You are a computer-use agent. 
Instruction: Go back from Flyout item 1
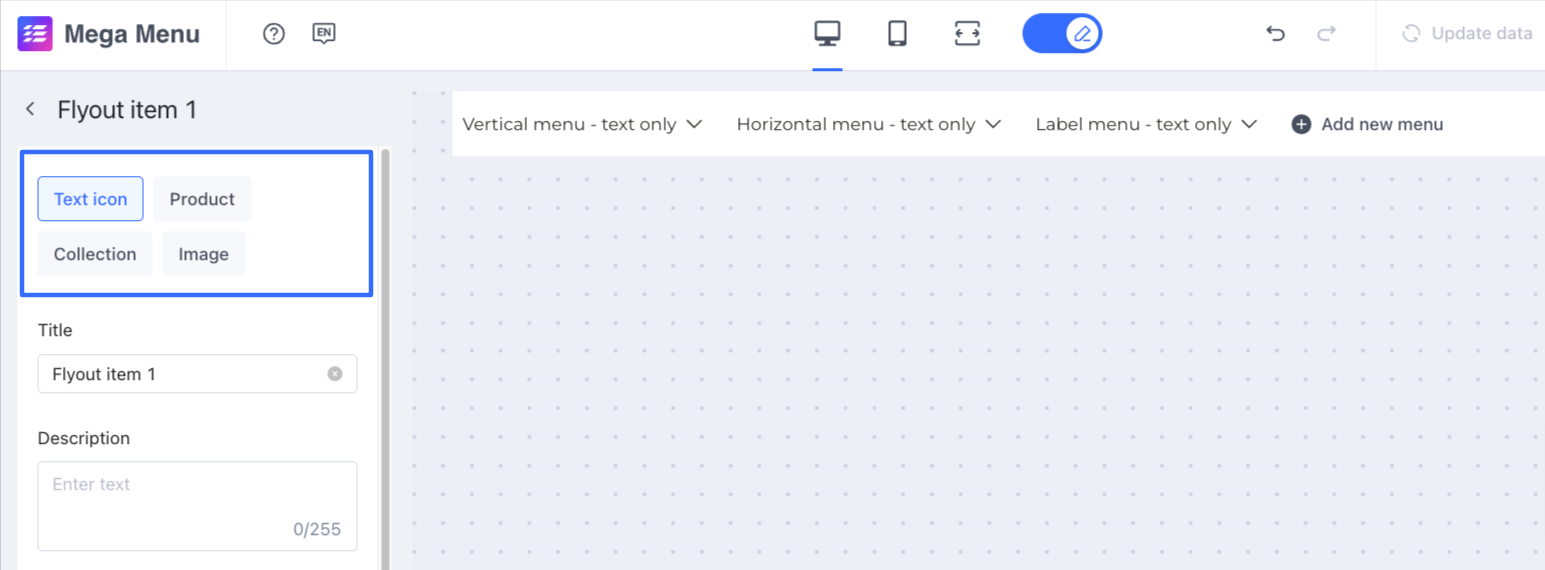31,109
